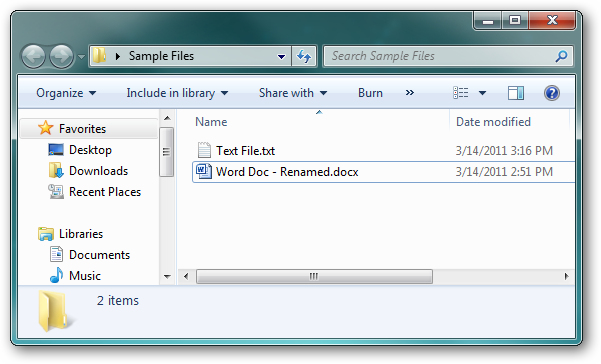This screenshot has width=601, height=364.
Task: Open the address bar history dropdown
Action: coord(281,57)
